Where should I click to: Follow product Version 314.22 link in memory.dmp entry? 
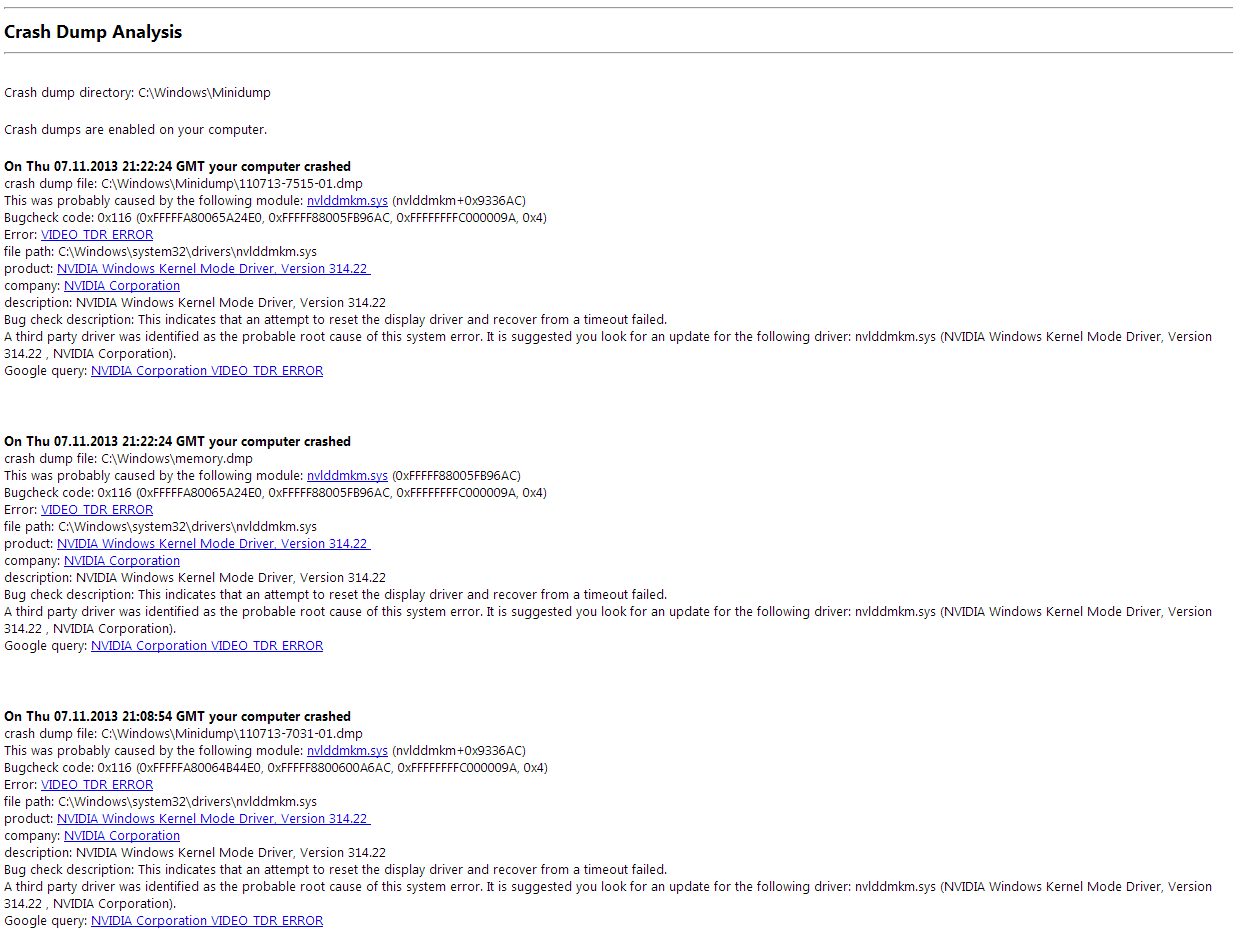[x=214, y=543]
